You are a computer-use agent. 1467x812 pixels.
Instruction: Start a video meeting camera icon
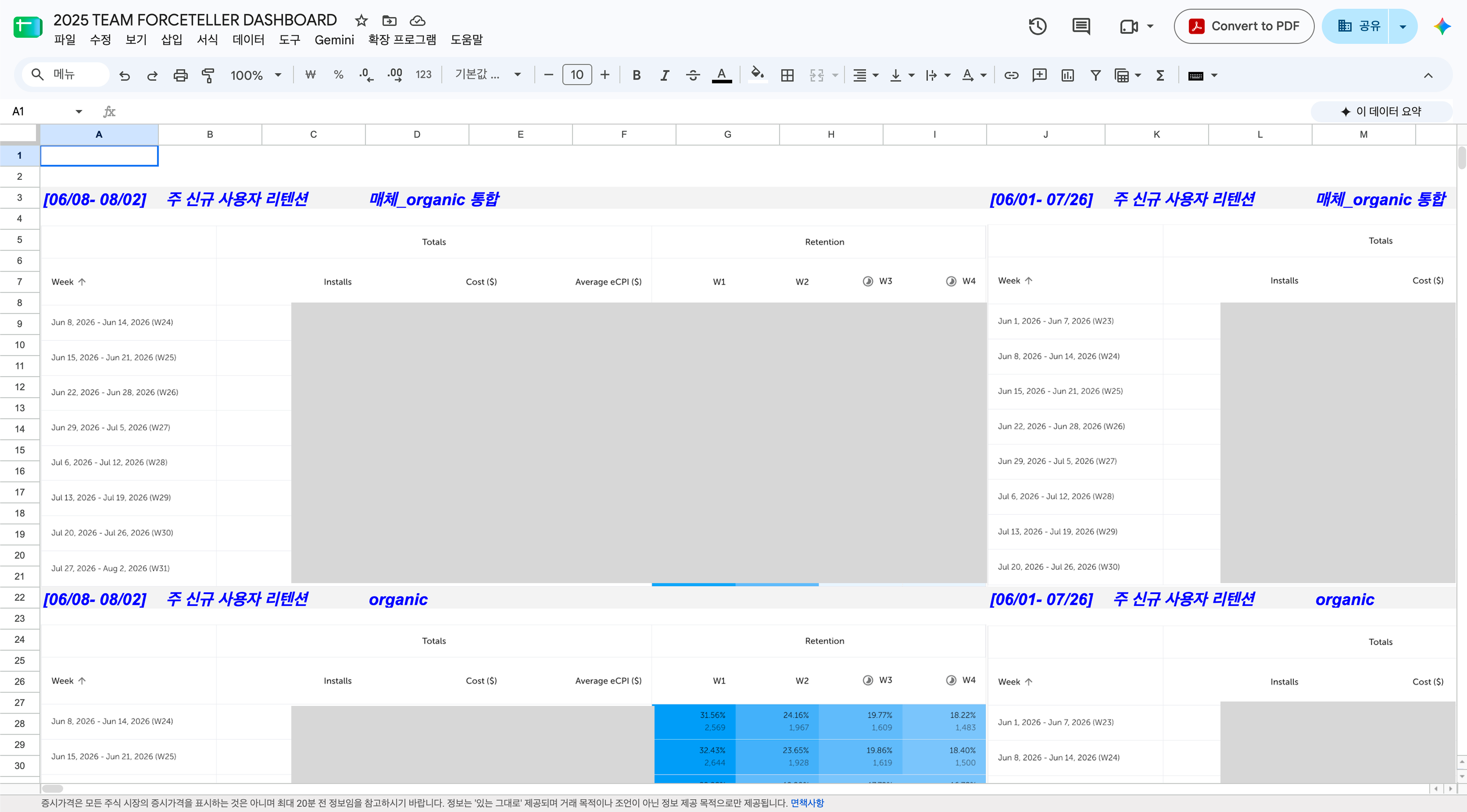click(x=1129, y=26)
